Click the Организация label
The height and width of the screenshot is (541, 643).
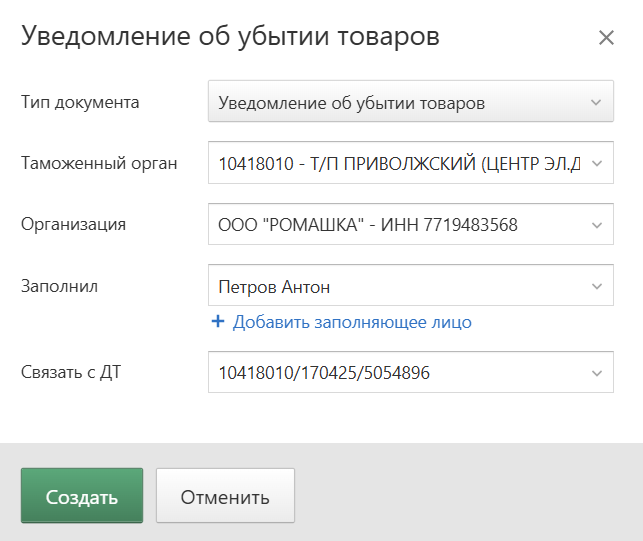point(73,224)
